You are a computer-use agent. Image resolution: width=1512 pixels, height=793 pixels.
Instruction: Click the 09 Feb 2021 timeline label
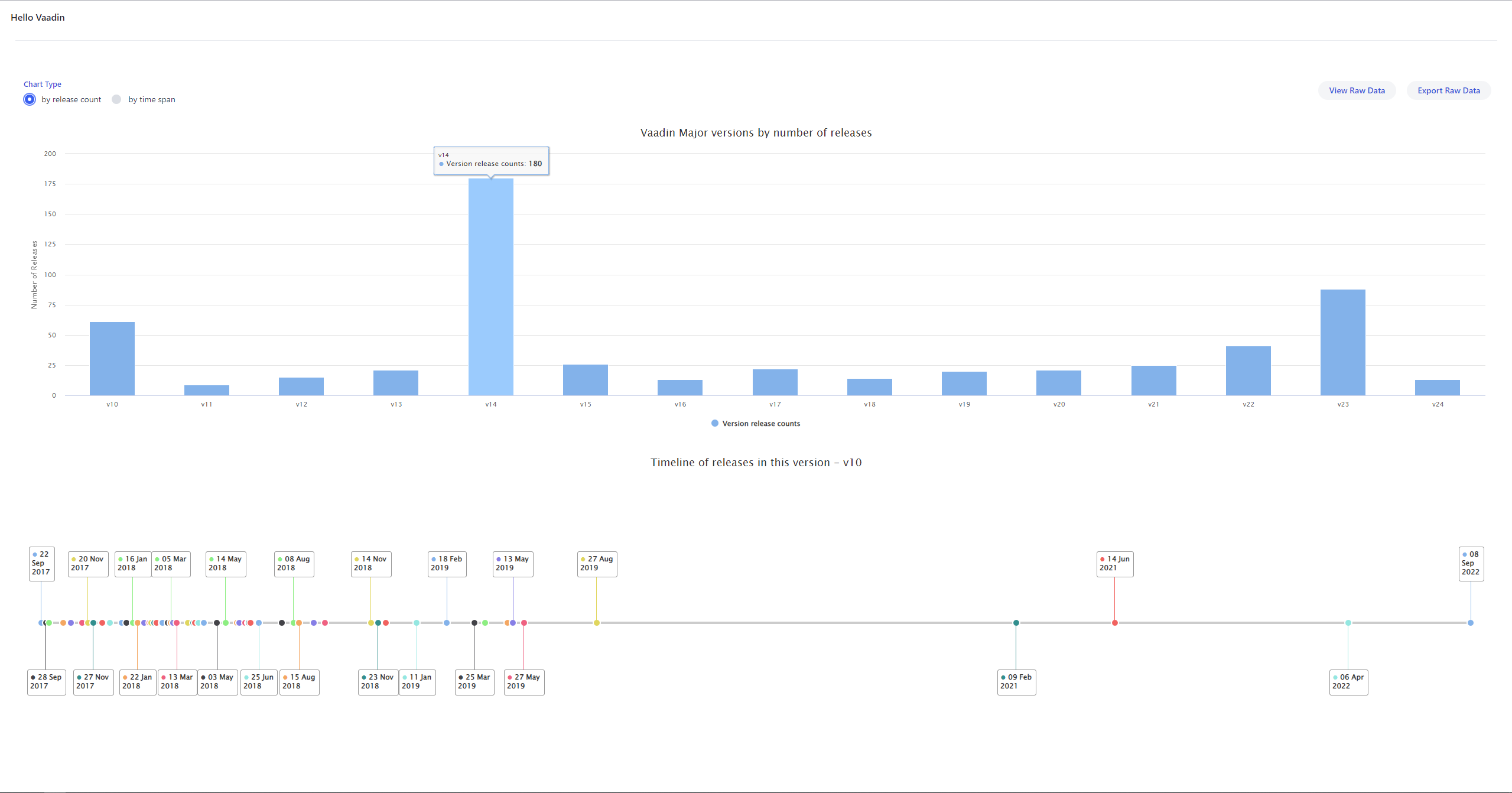pos(1016,682)
